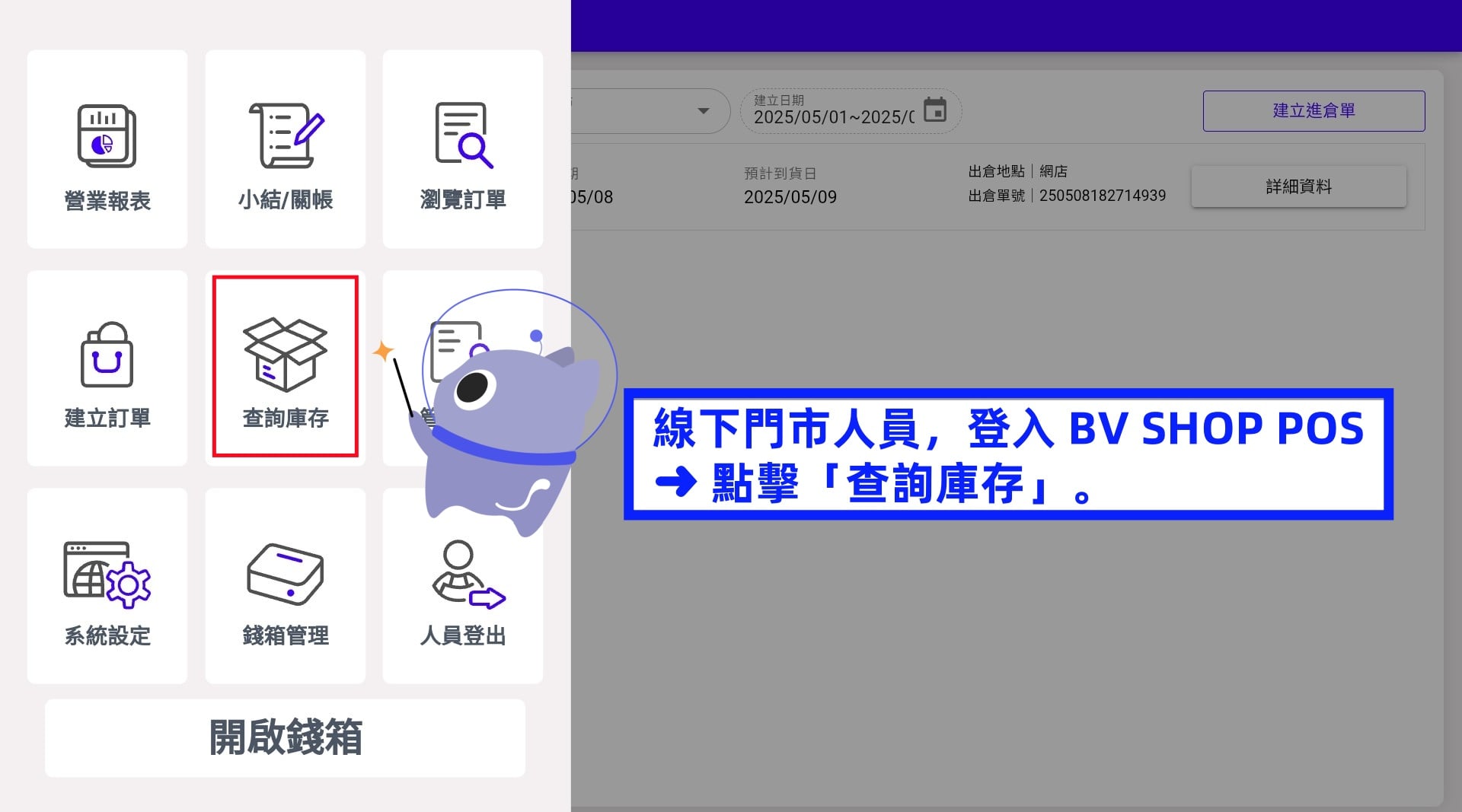Click the 預計到貨日 date 2025/05/09
1462x812 pixels.
click(790, 197)
